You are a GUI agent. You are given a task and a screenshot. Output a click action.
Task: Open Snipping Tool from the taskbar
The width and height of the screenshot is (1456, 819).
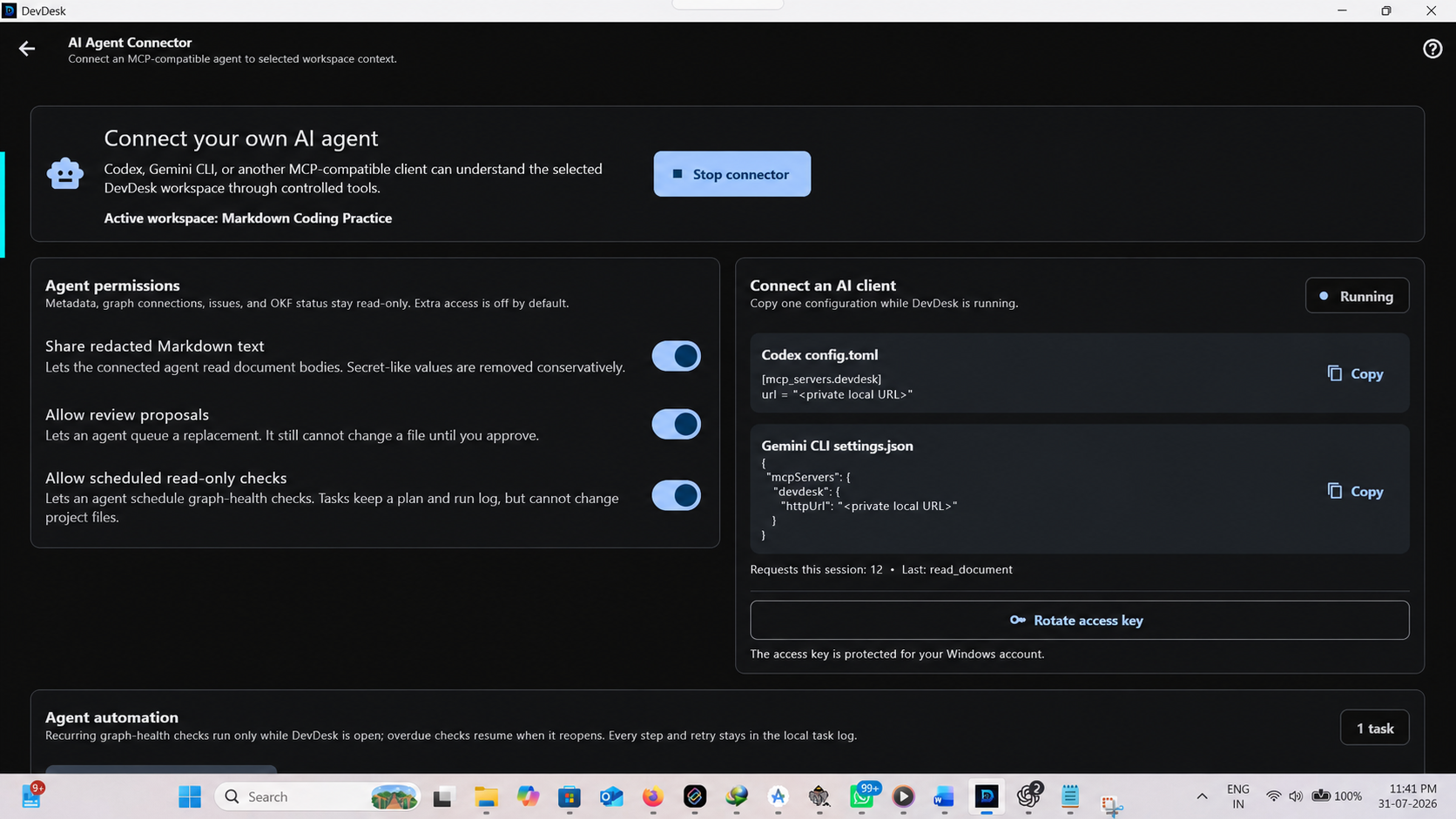(1111, 804)
